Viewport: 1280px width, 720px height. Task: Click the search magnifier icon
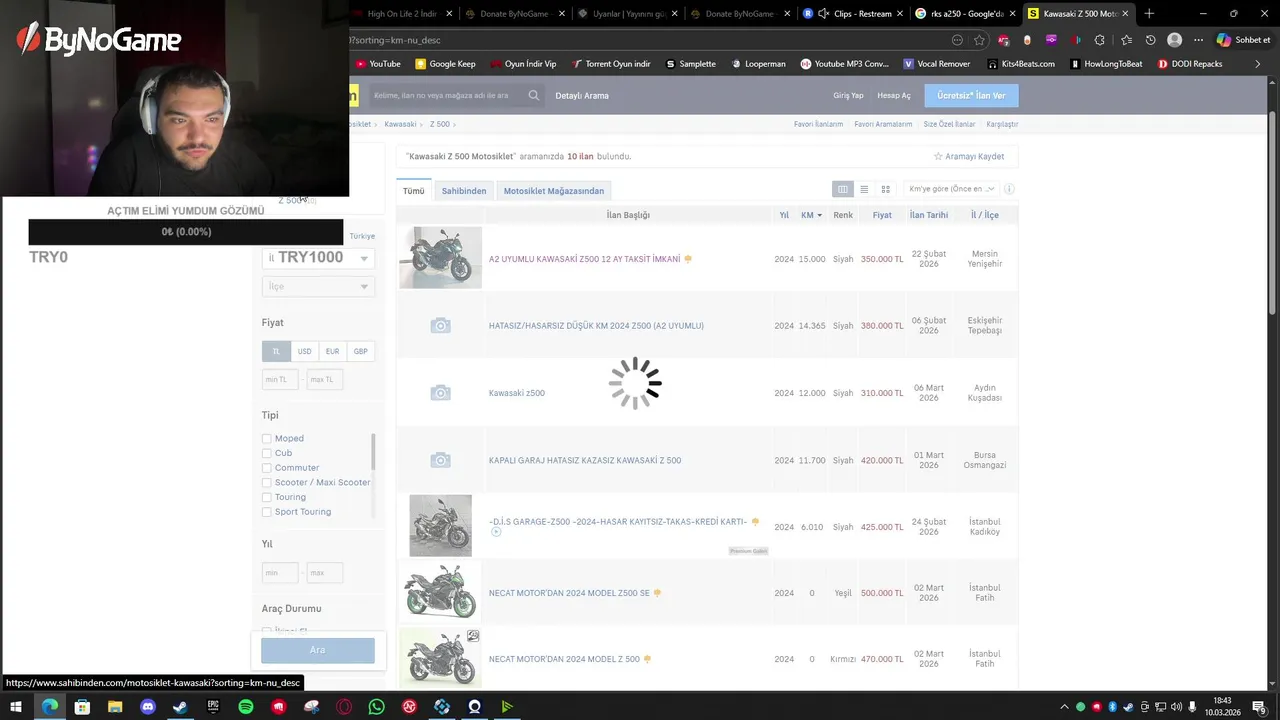[534, 95]
